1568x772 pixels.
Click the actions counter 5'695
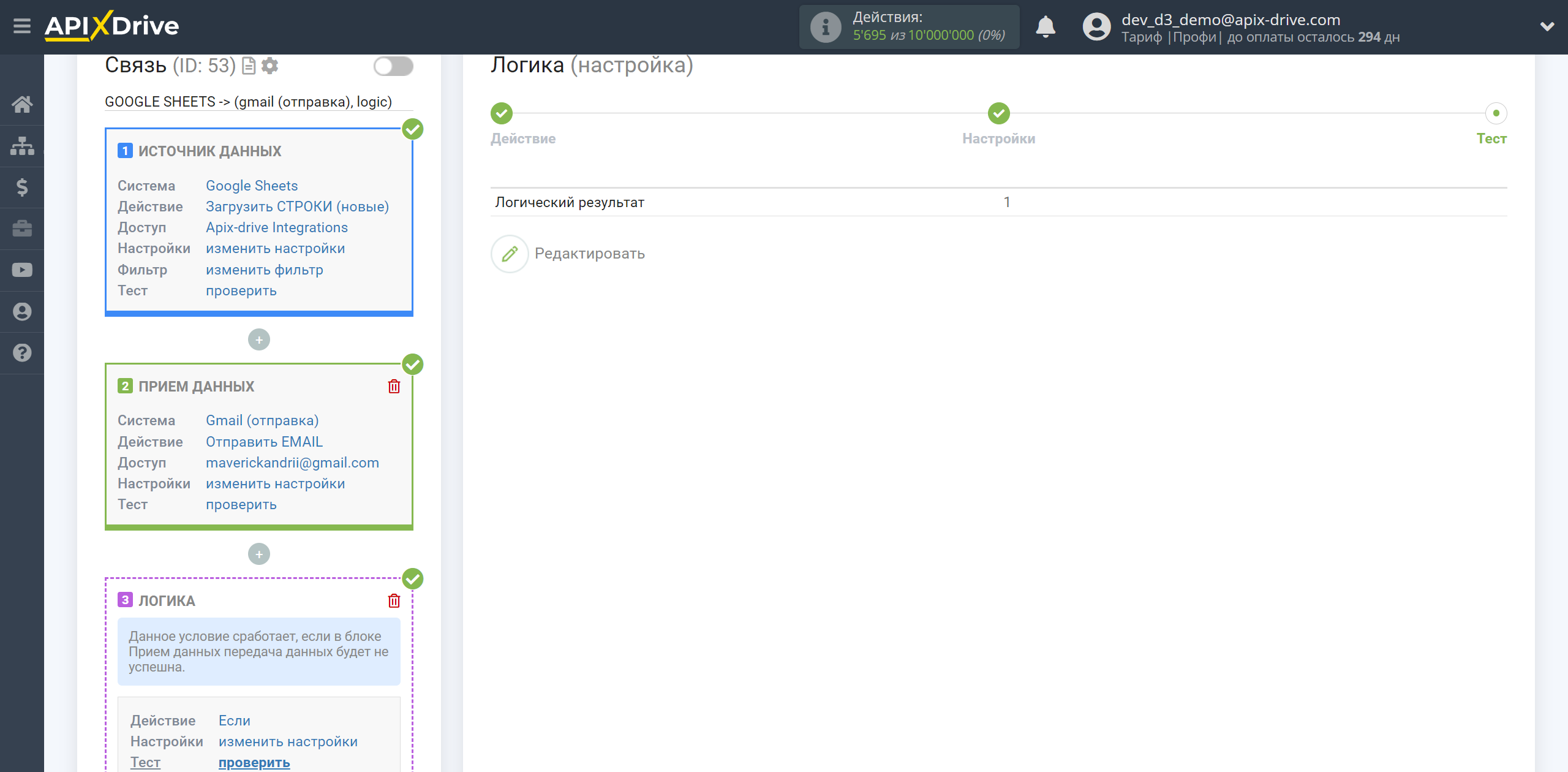870,36
